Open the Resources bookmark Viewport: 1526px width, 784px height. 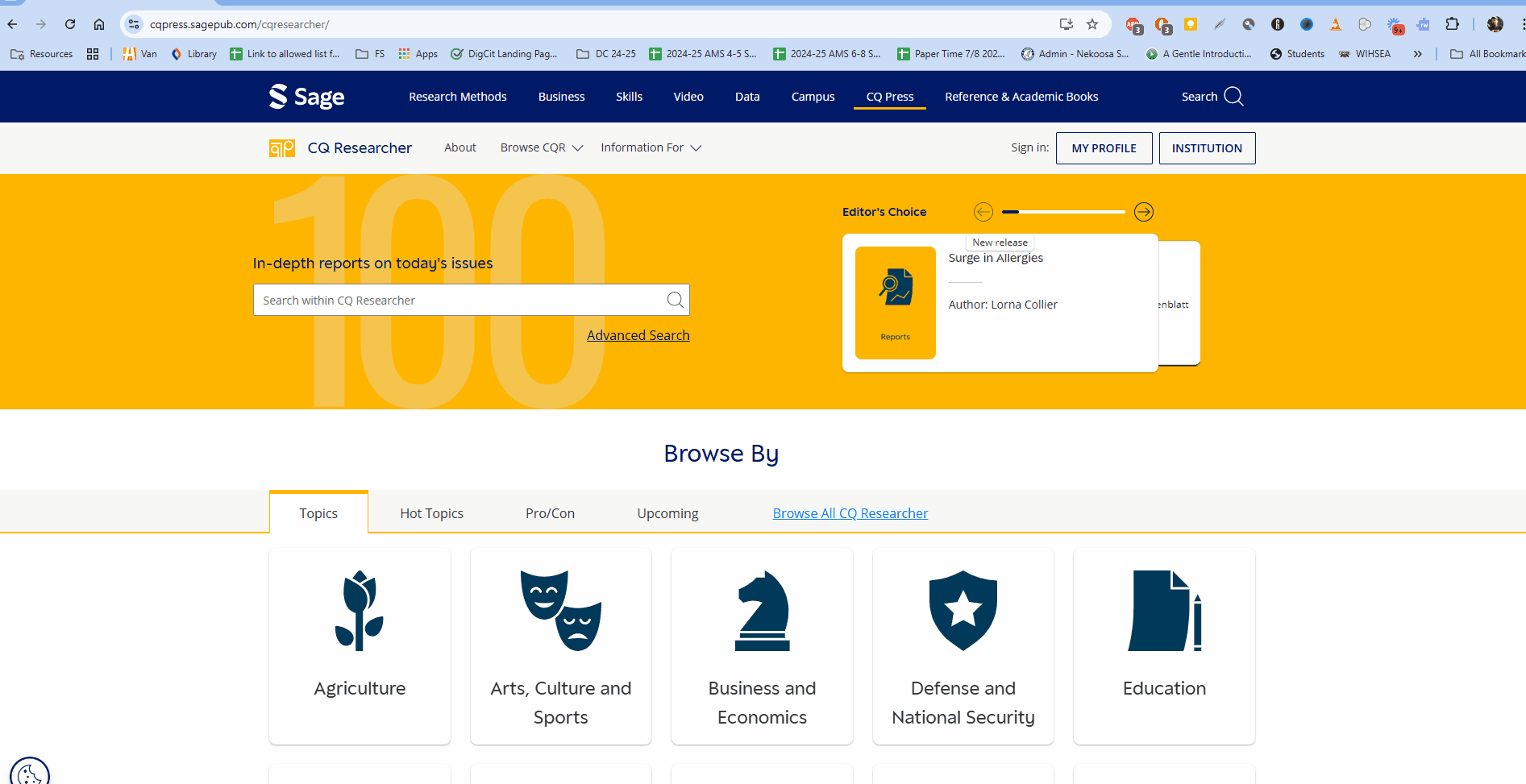42,54
